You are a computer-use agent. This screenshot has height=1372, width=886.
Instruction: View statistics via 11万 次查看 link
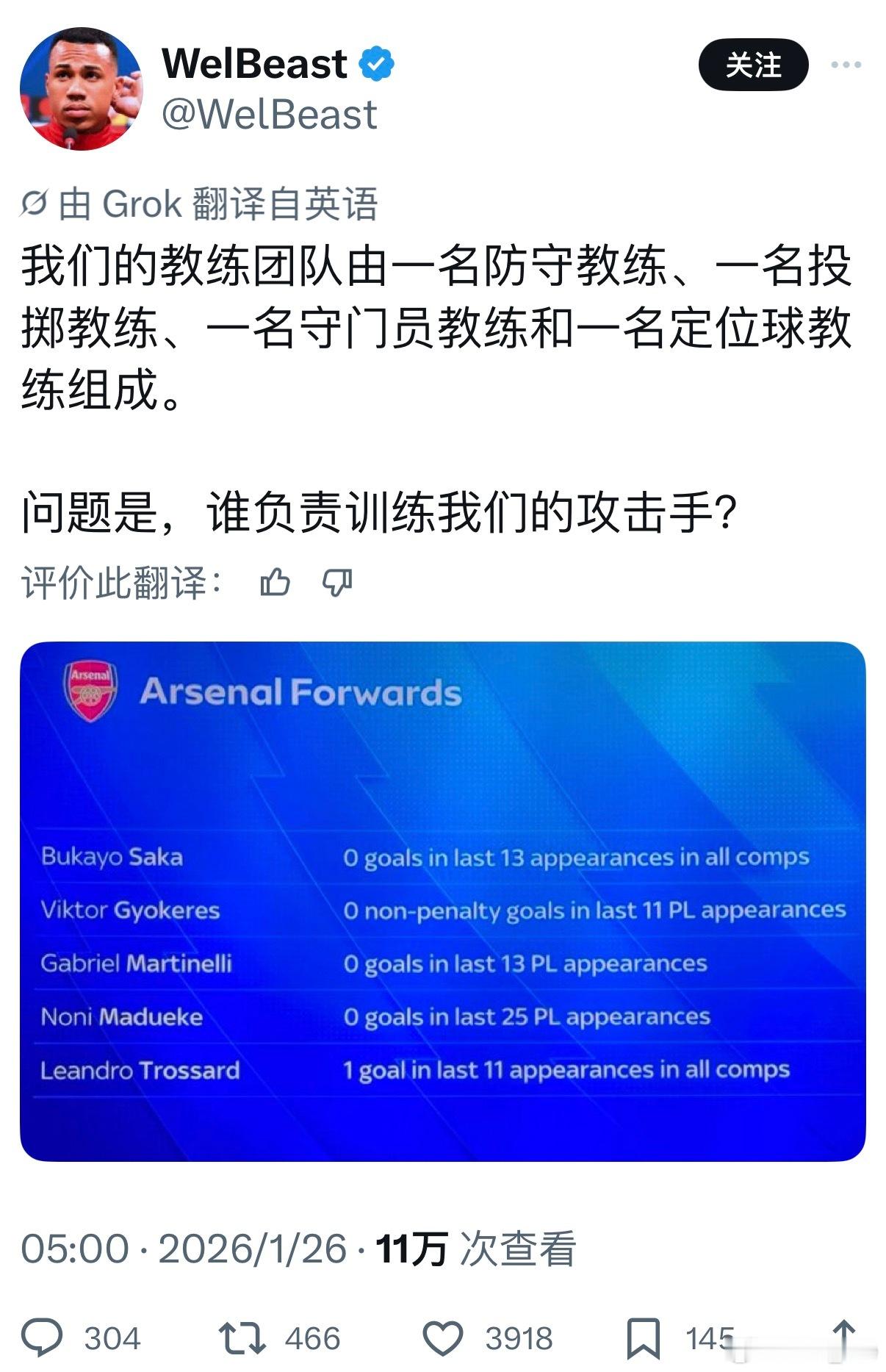click(478, 1242)
